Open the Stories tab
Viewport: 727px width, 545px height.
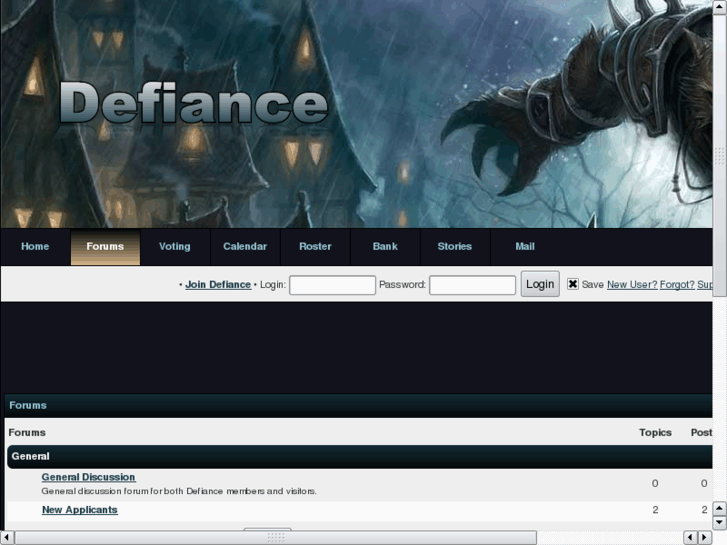click(x=455, y=246)
